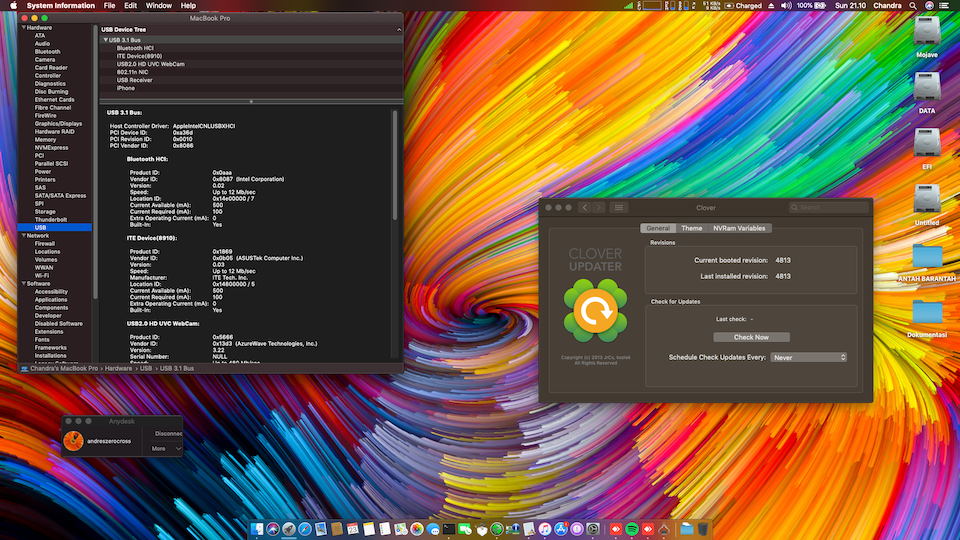This screenshot has width=960, height=540.
Task: Click the Clover forward navigation arrow
Action: (x=599, y=208)
